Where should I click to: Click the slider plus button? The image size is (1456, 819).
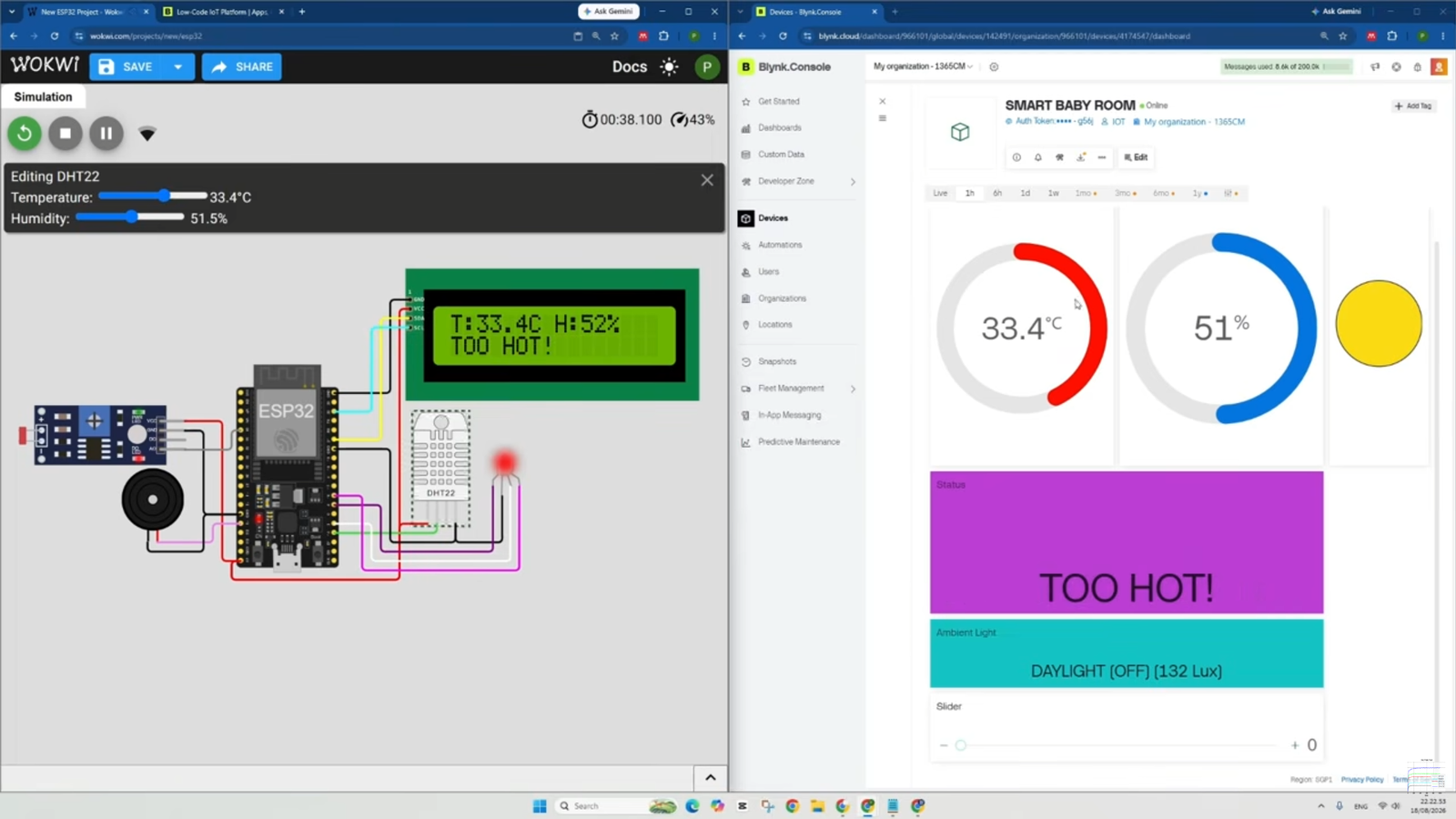[x=1295, y=745]
